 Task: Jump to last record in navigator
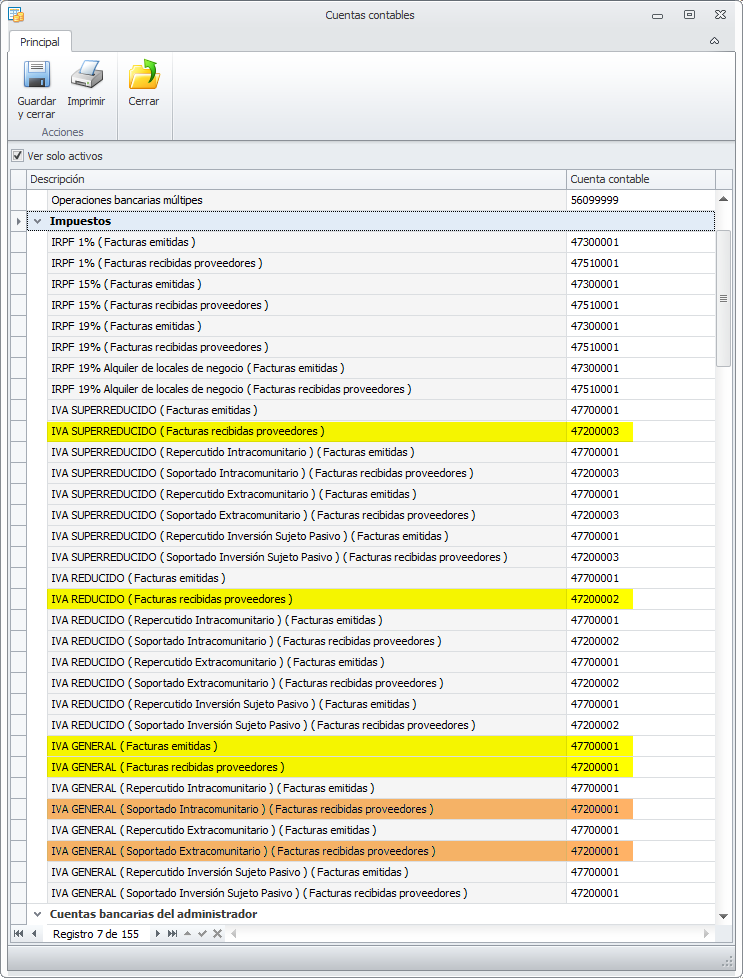pos(172,933)
